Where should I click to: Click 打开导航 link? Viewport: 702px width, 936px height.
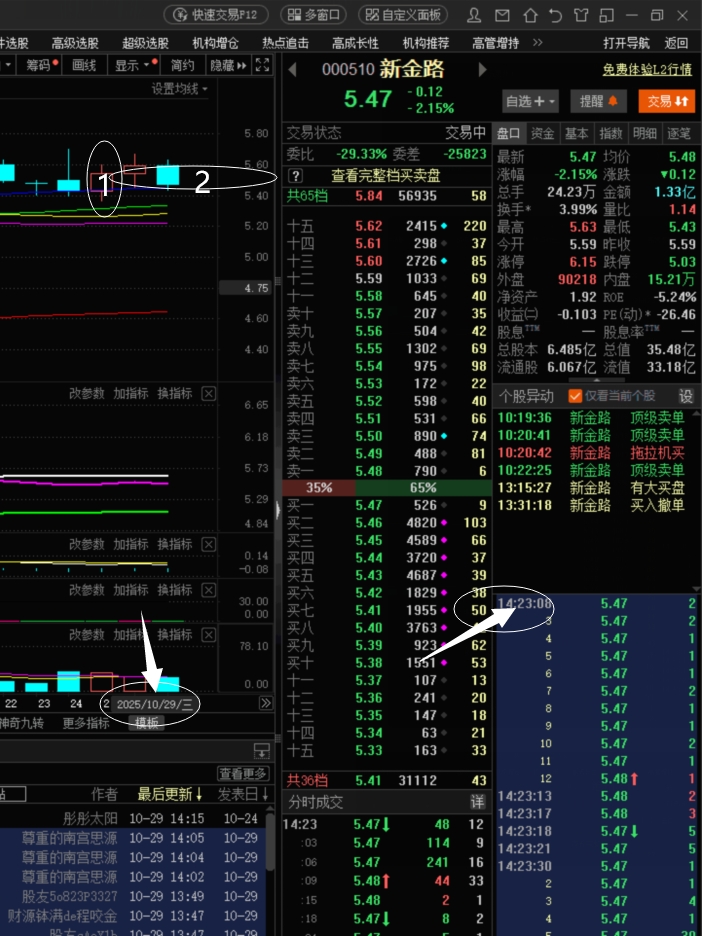coord(626,43)
